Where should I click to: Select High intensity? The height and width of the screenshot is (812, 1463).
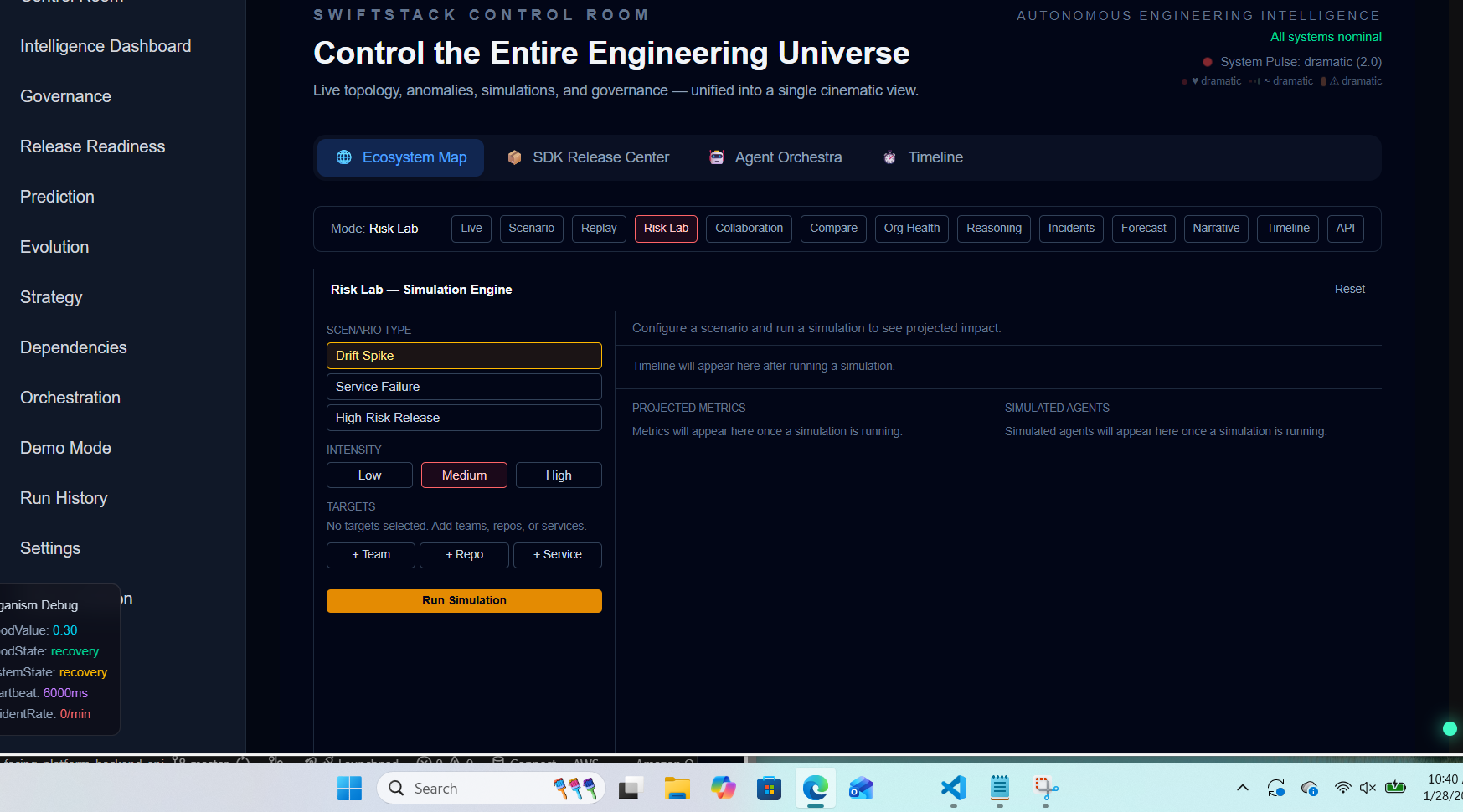[x=559, y=475]
